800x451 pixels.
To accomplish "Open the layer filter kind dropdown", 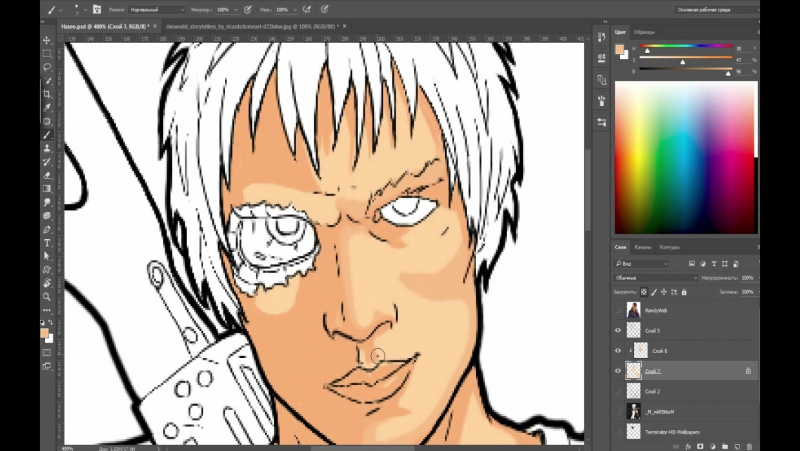I will (641, 264).
